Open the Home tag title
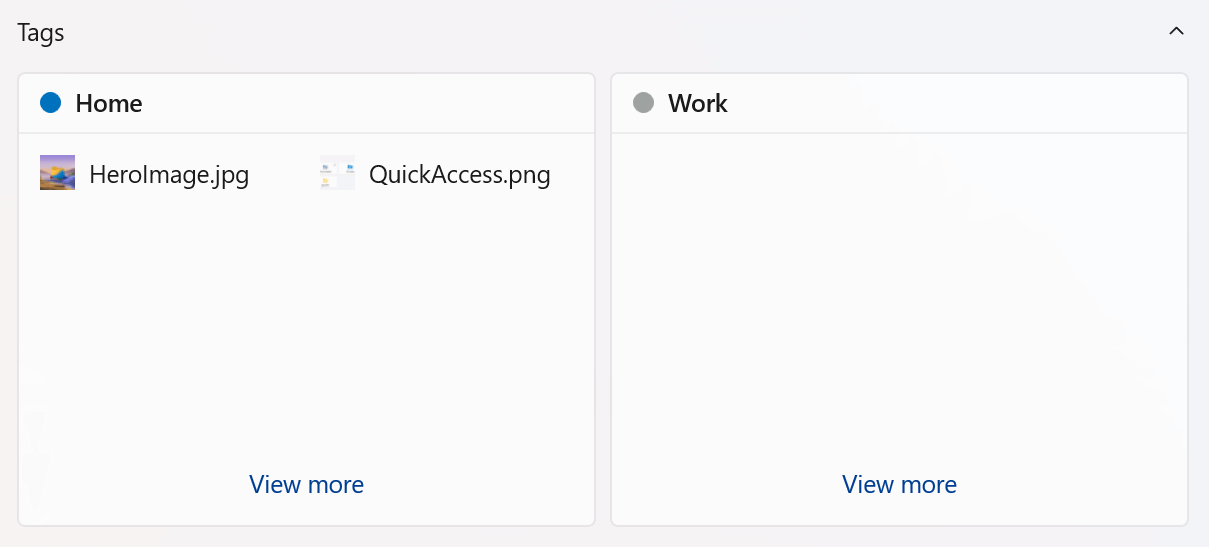 pos(109,103)
